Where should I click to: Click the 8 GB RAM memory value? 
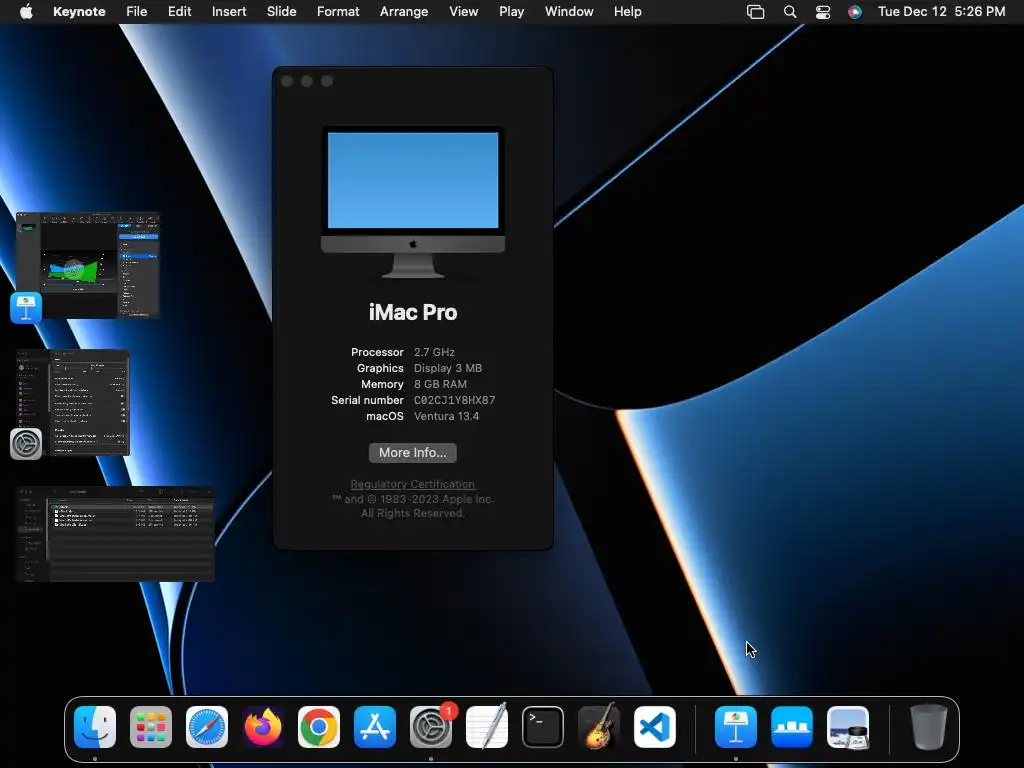point(440,384)
